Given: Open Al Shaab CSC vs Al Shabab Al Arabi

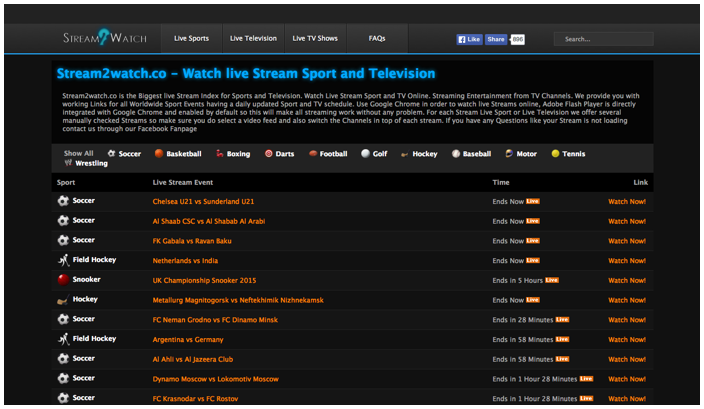Looking at the screenshot, I should [x=209, y=221].
